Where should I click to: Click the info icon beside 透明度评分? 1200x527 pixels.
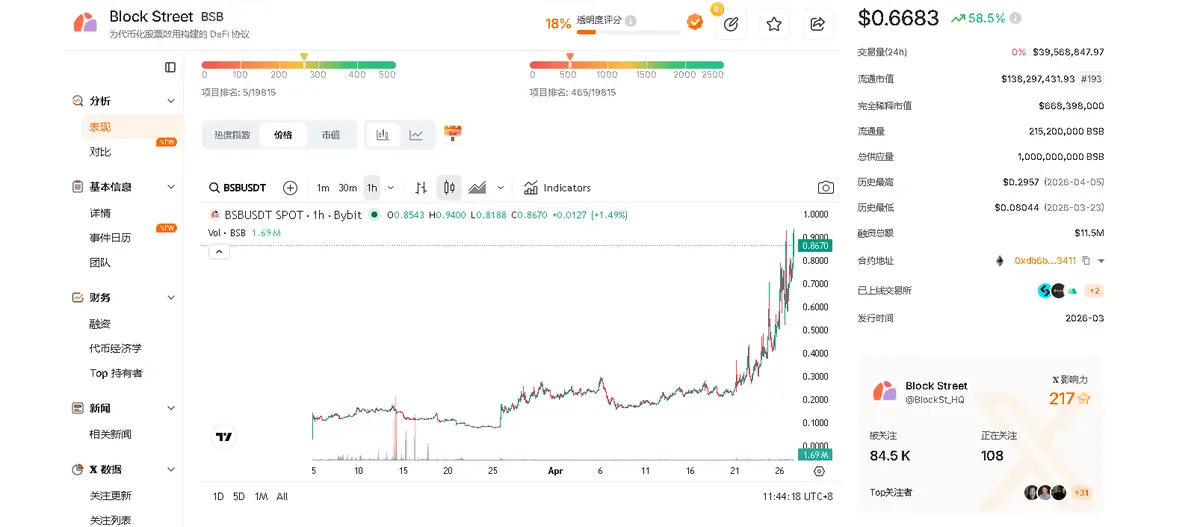pyautogui.click(x=631, y=20)
